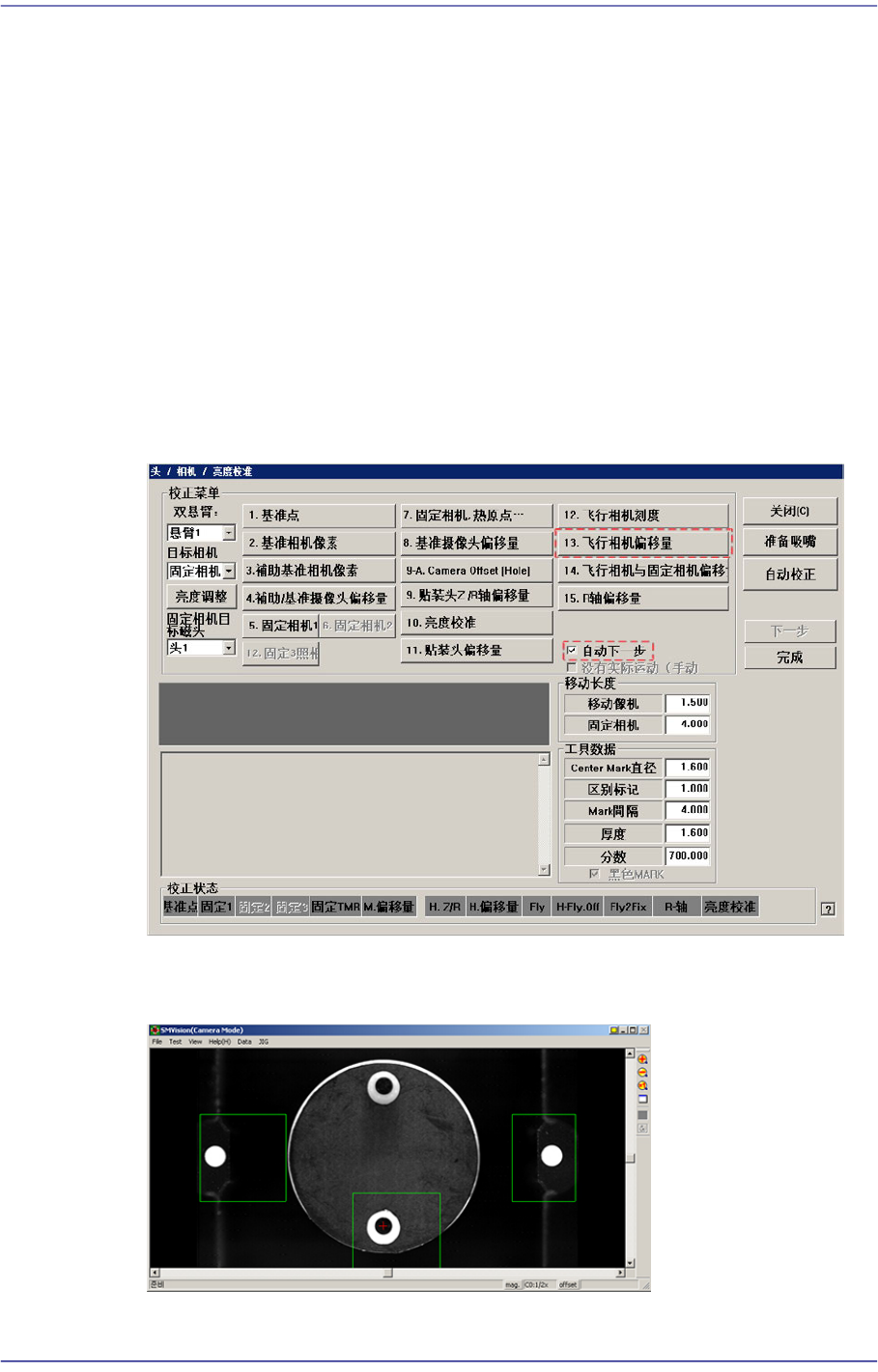
Task: Click the log area scroll down arrow
Action: click(544, 869)
